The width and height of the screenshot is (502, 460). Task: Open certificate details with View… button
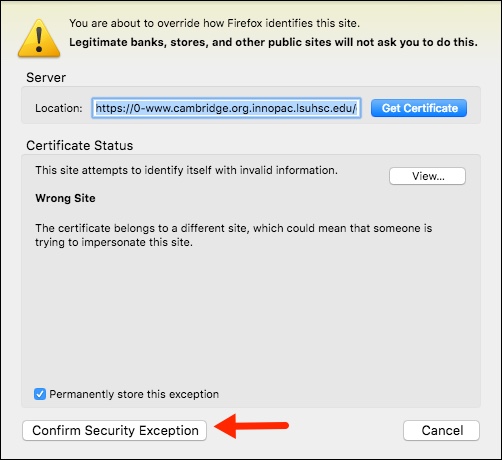427,176
